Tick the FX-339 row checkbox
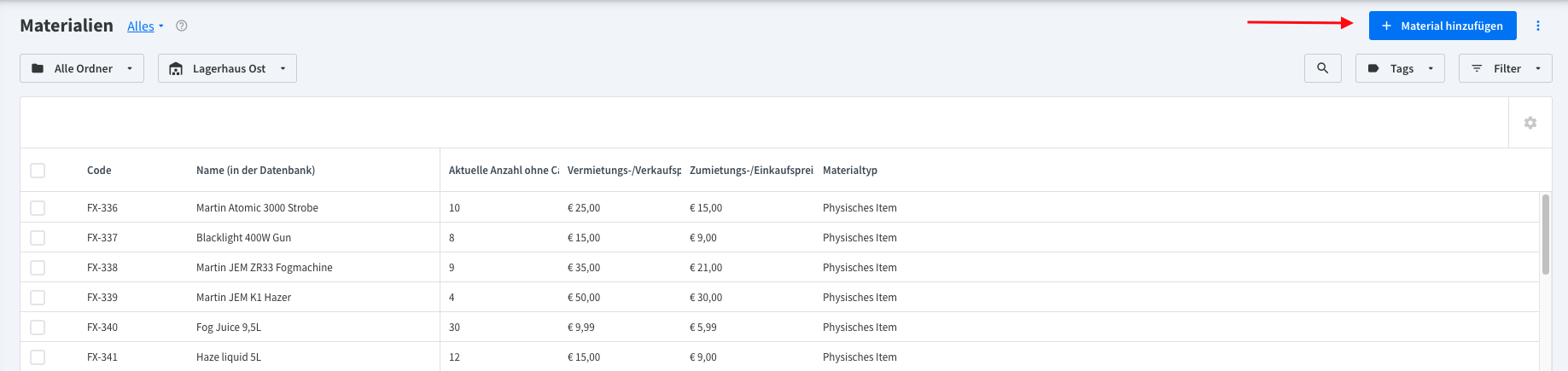 [x=38, y=298]
